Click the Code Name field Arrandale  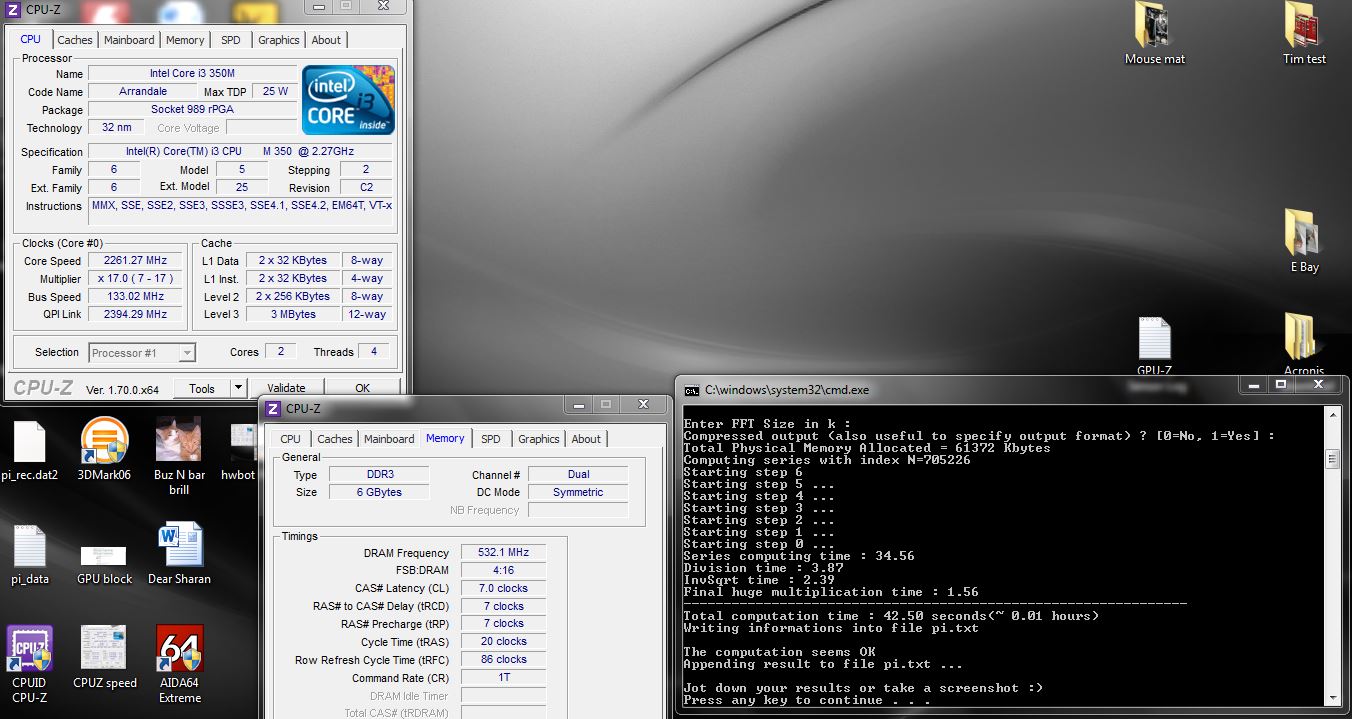coord(143,91)
